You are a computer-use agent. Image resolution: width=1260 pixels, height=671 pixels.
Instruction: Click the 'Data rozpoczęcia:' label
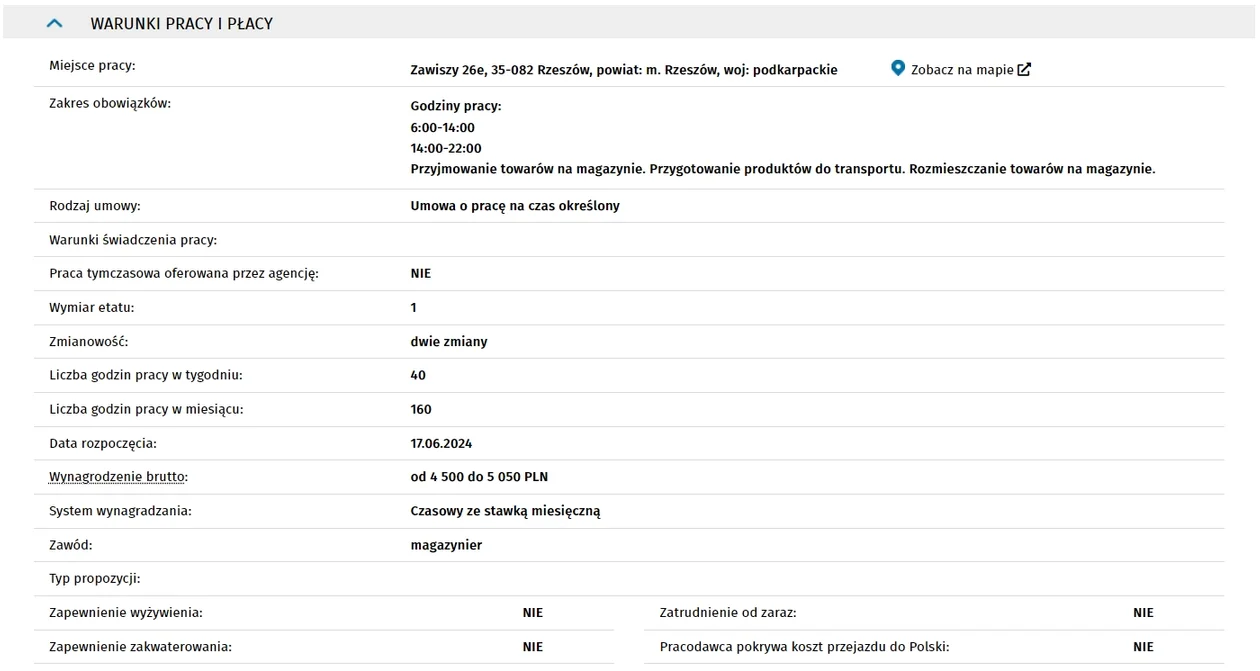point(103,443)
